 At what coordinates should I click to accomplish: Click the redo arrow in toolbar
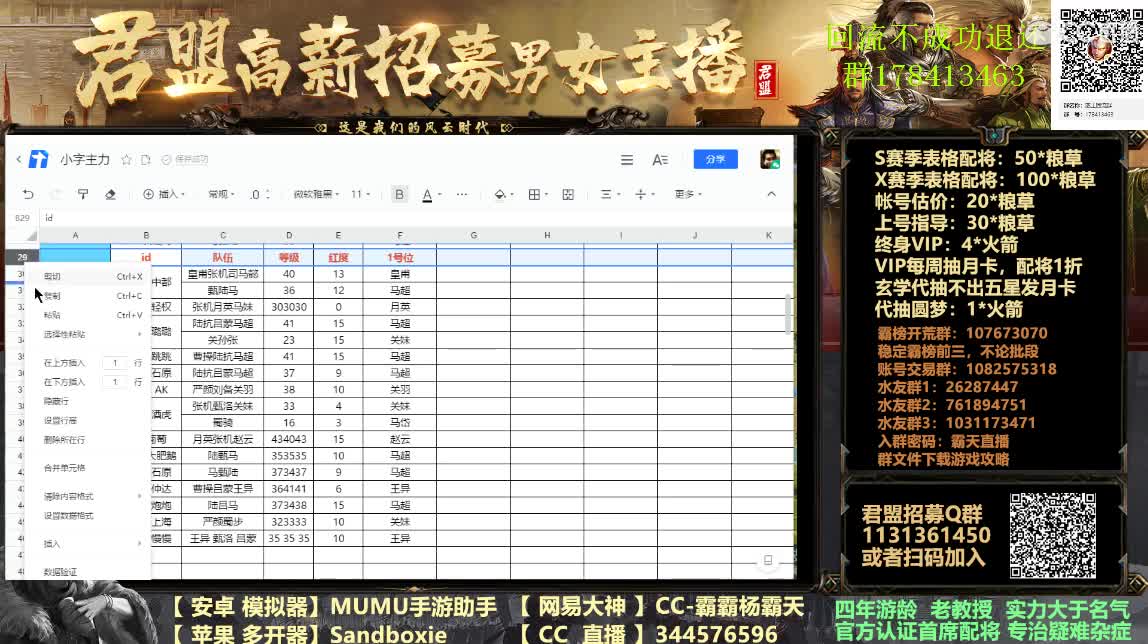(x=56, y=194)
